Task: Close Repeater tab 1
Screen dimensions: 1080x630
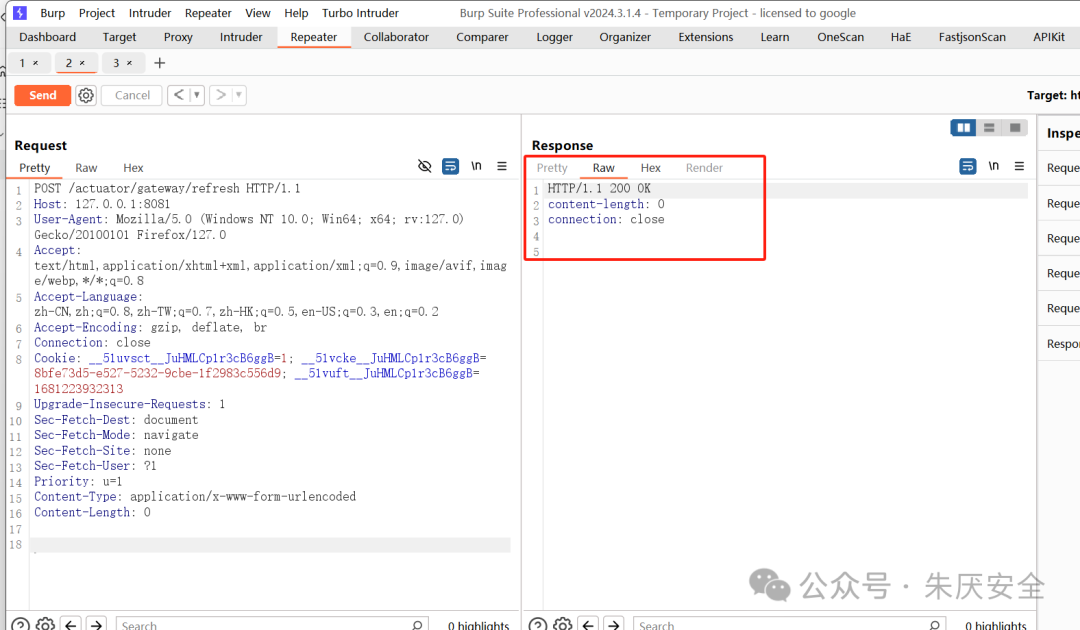Action: click(x=36, y=63)
